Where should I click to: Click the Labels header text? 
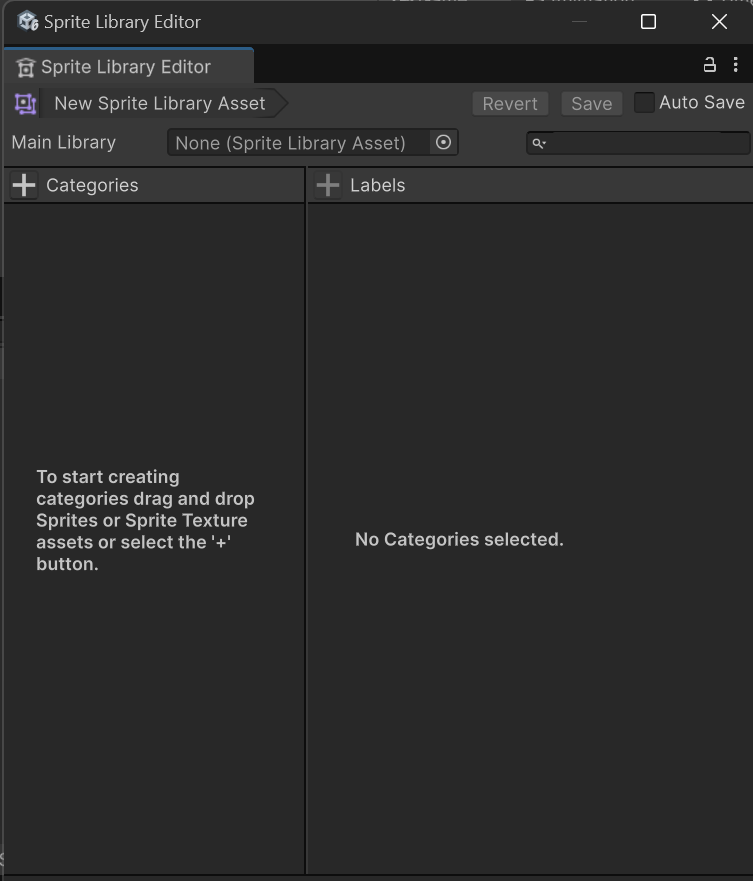coord(378,185)
